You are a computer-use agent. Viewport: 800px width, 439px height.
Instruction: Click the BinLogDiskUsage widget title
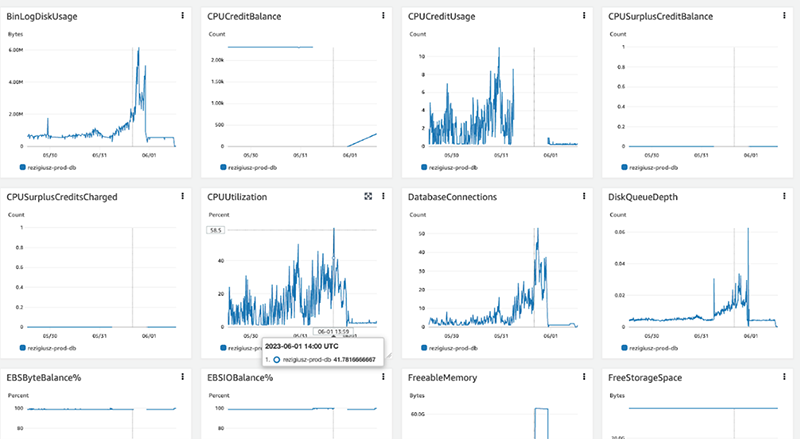coord(42,16)
